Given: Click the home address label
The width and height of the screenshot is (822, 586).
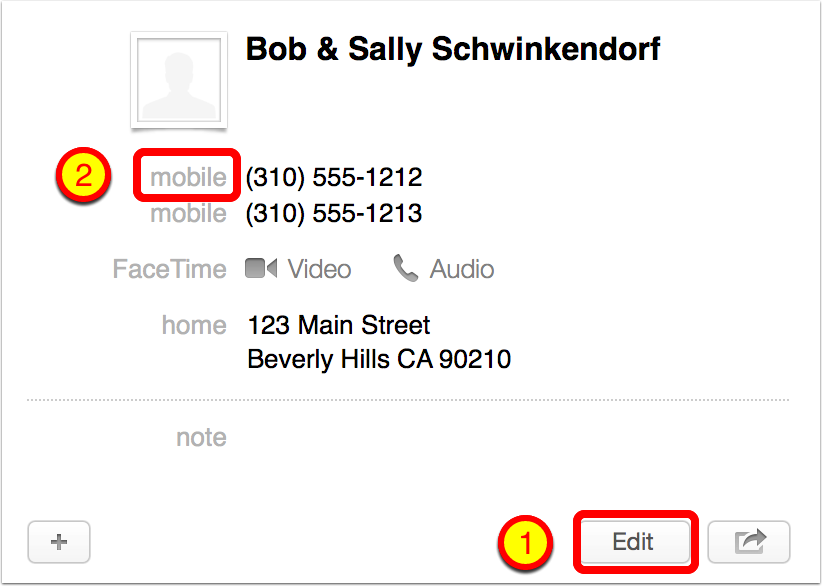Looking at the screenshot, I should tap(194, 325).
